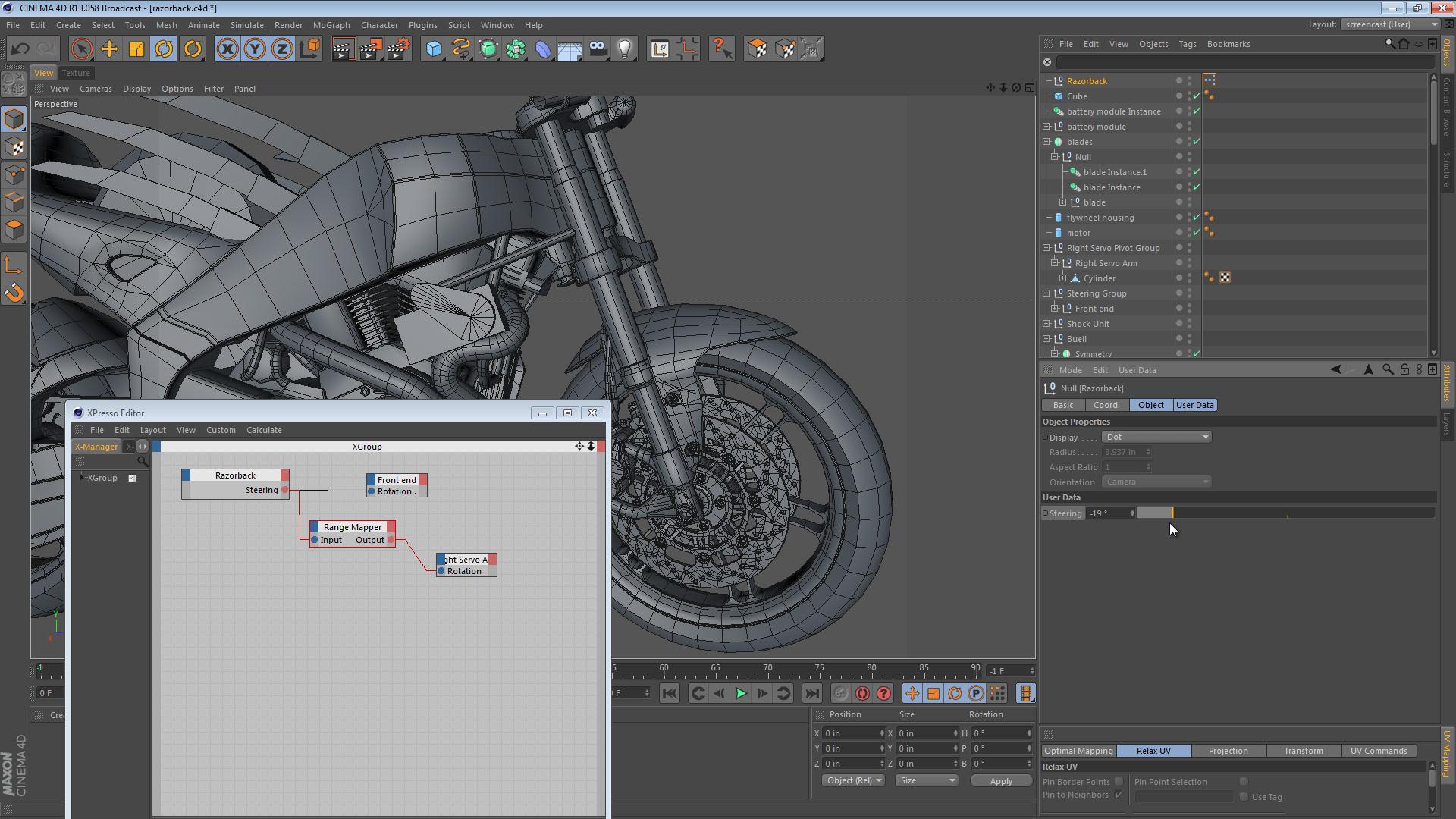Viewport: 1456px width, 819px height.
Task: Collapse the blades group in the Object Manager
Action: [1046, 141]
